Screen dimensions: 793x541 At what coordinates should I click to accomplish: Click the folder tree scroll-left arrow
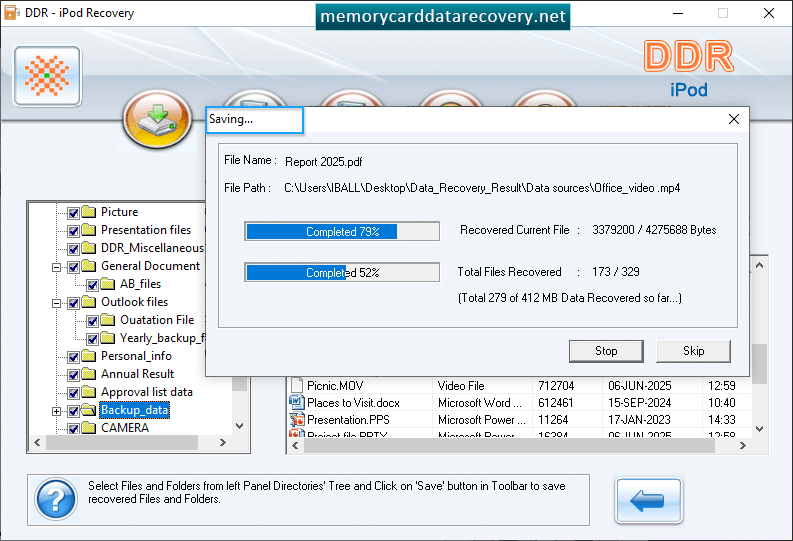click(x=37, y=442)
